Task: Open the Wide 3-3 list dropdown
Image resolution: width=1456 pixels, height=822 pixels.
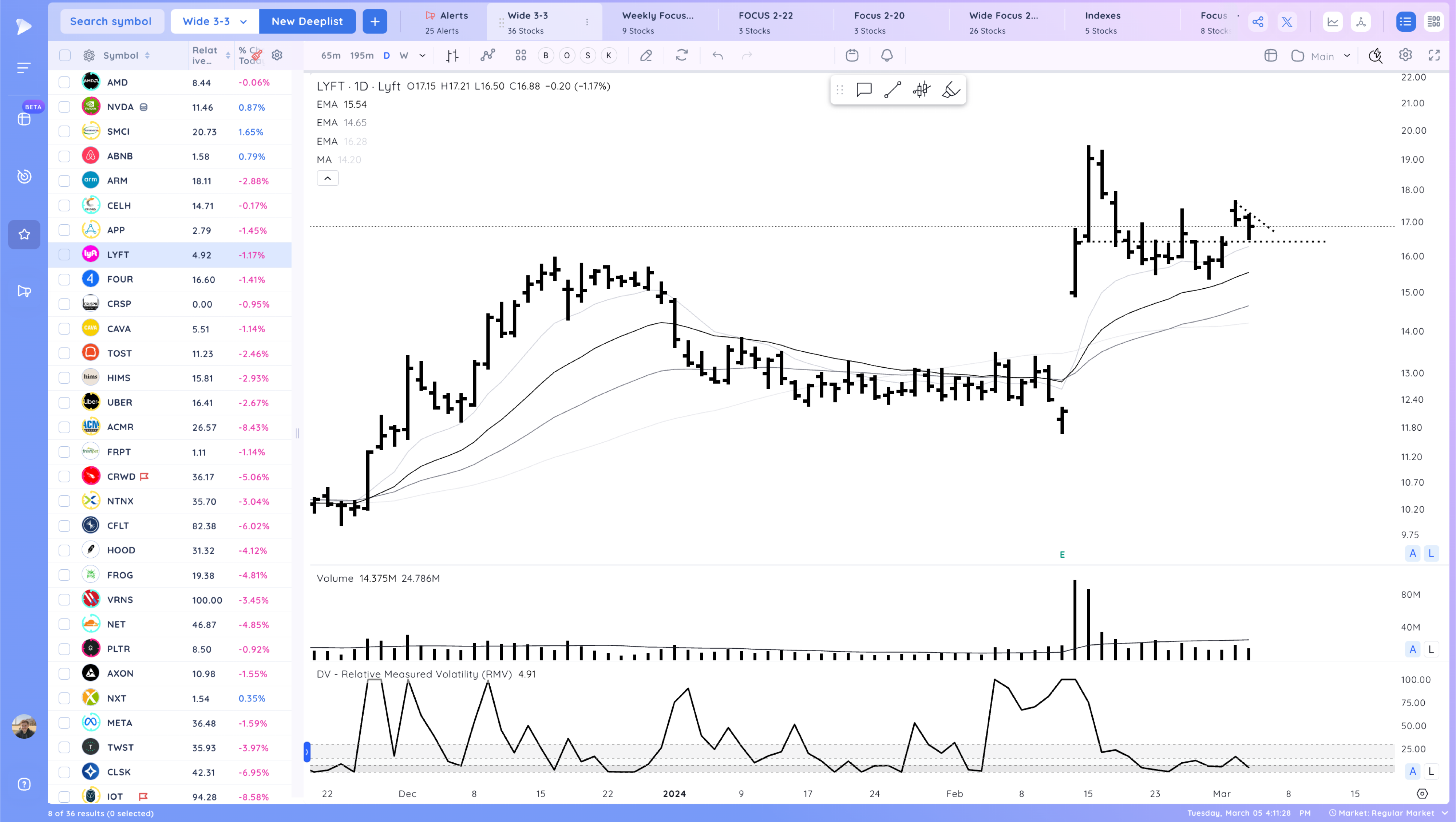Action: click(x=215, y=21)
